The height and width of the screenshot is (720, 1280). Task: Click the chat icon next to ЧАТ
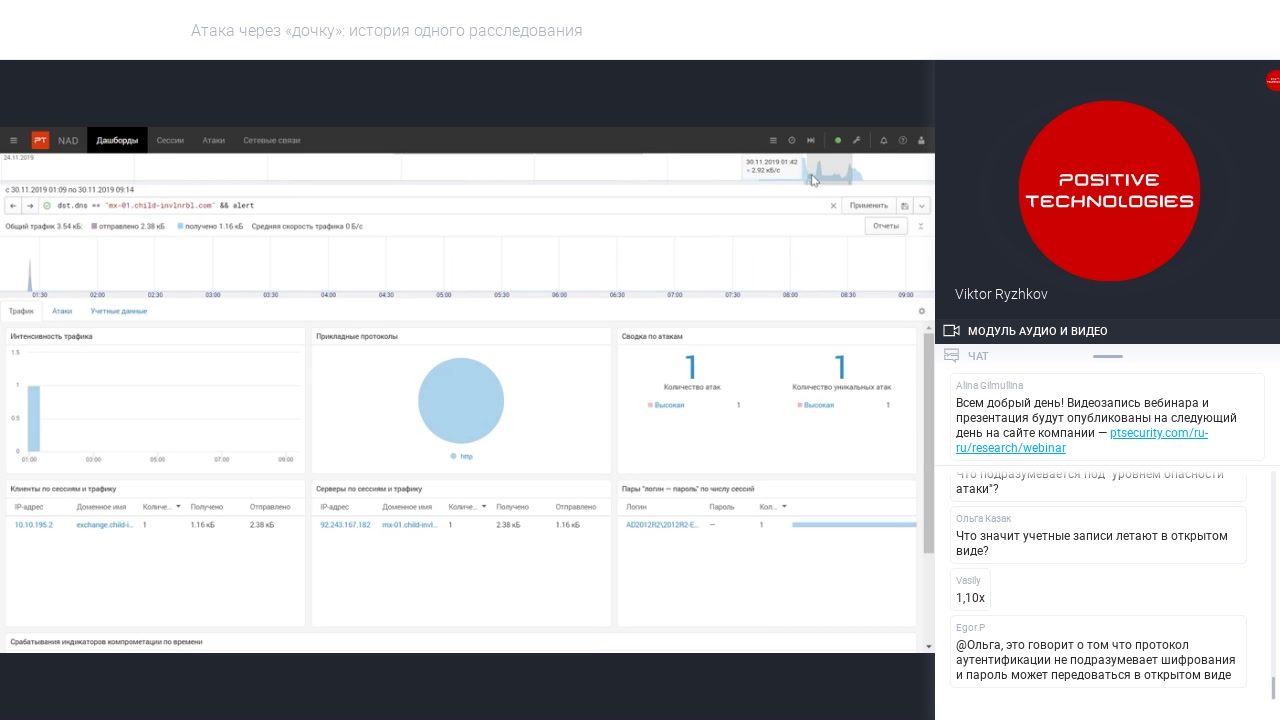click(x=951, y=356)
